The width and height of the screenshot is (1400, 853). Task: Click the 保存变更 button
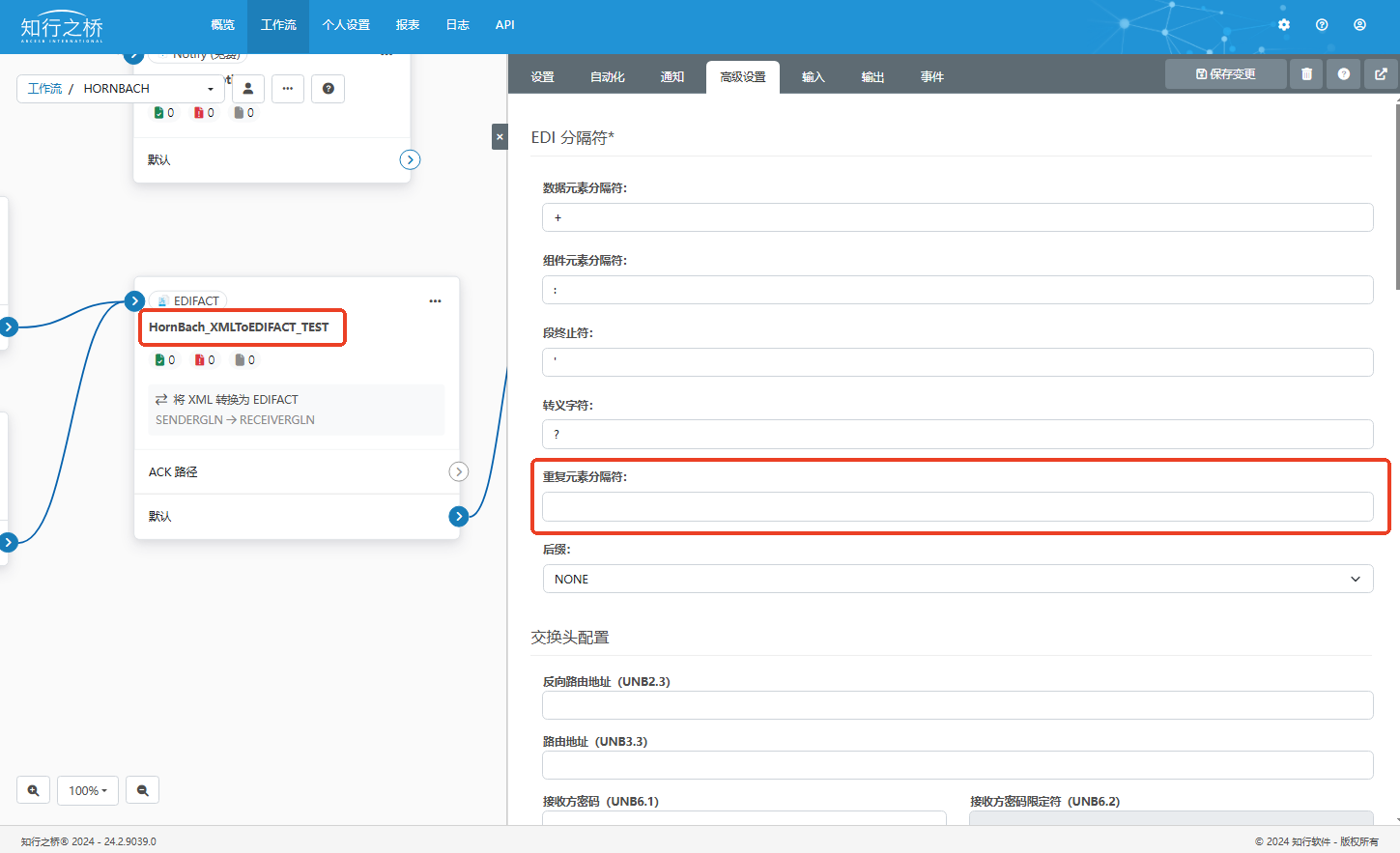pyautogui.click(x=1225, y=74)
